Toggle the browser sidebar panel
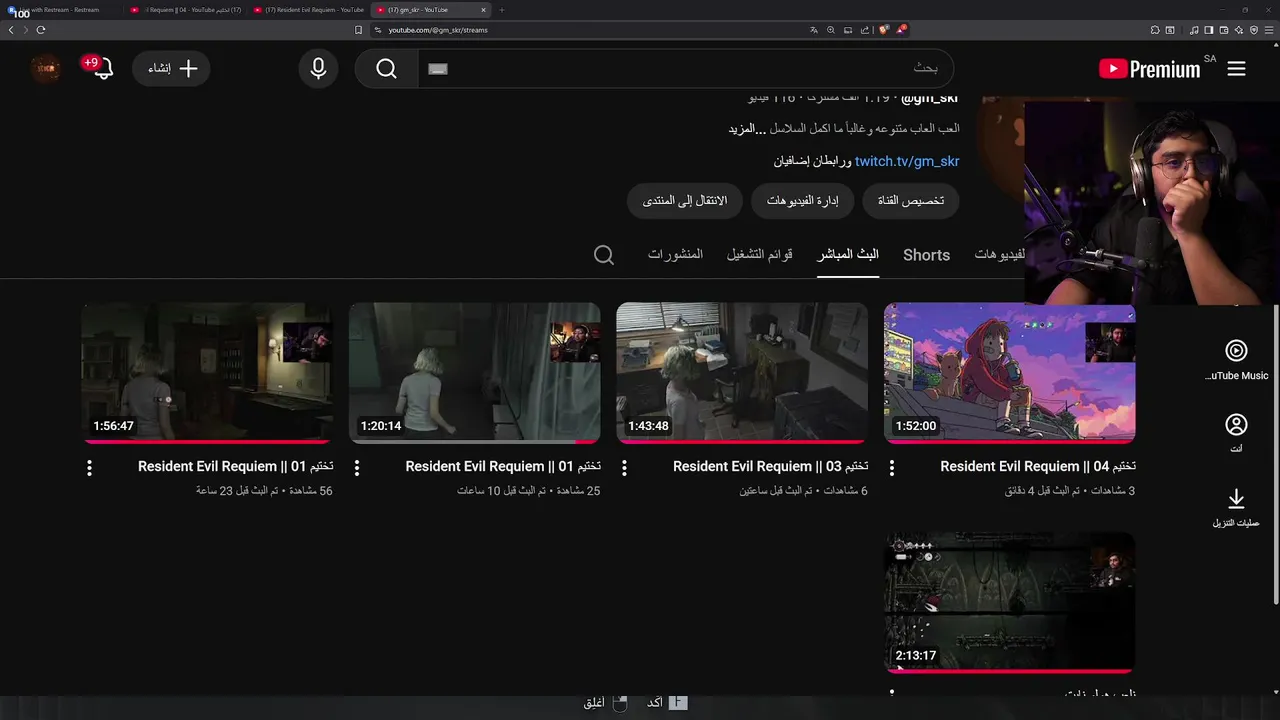 (x=1208, y=30)
